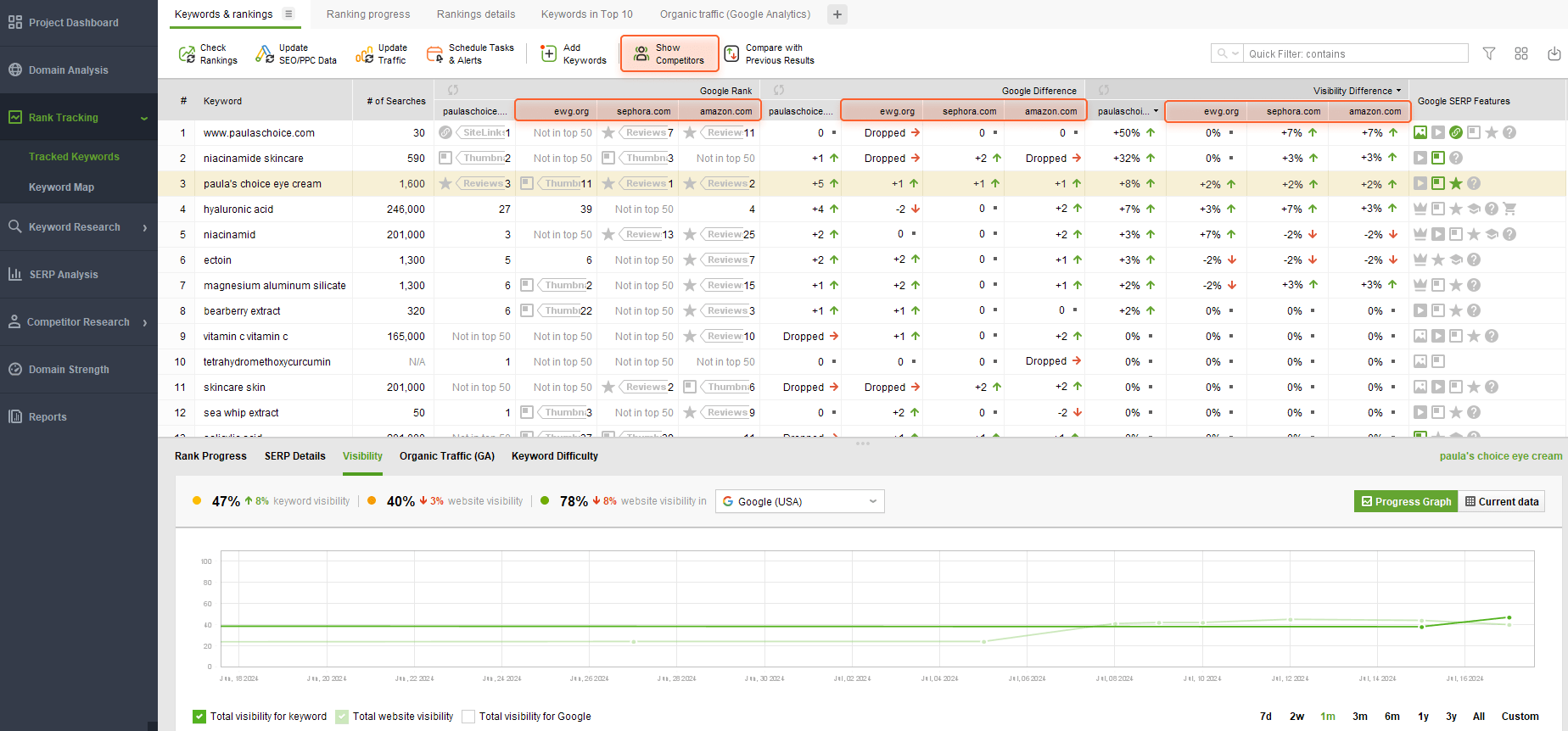The width and height of the screenshot is (1568, 731).
Task: Select the niacinamide skincare keyword row
Action: pyautogui.click(x=863, y=158)
